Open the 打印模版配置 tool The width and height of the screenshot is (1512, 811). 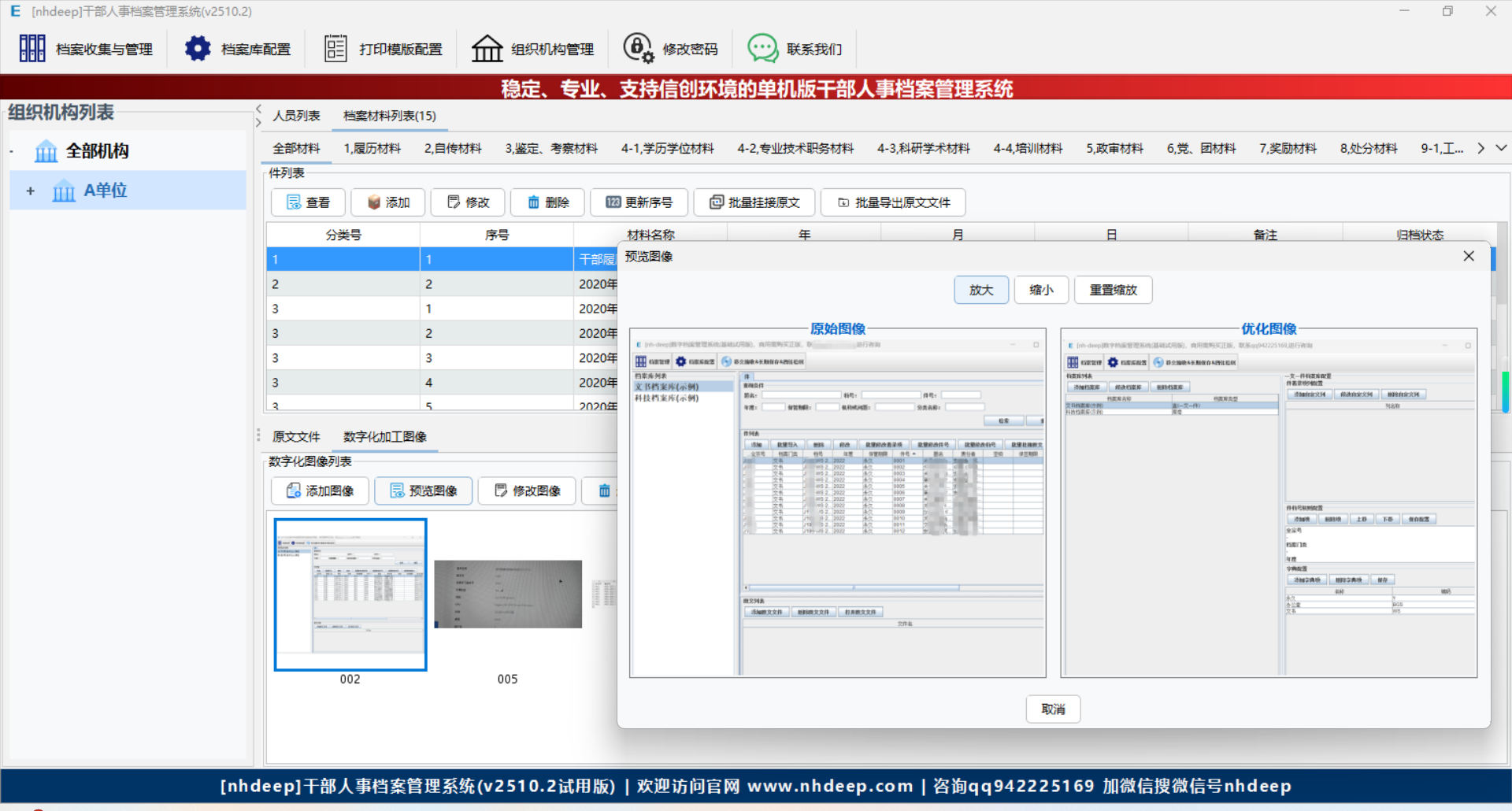(x=381, y=48)
